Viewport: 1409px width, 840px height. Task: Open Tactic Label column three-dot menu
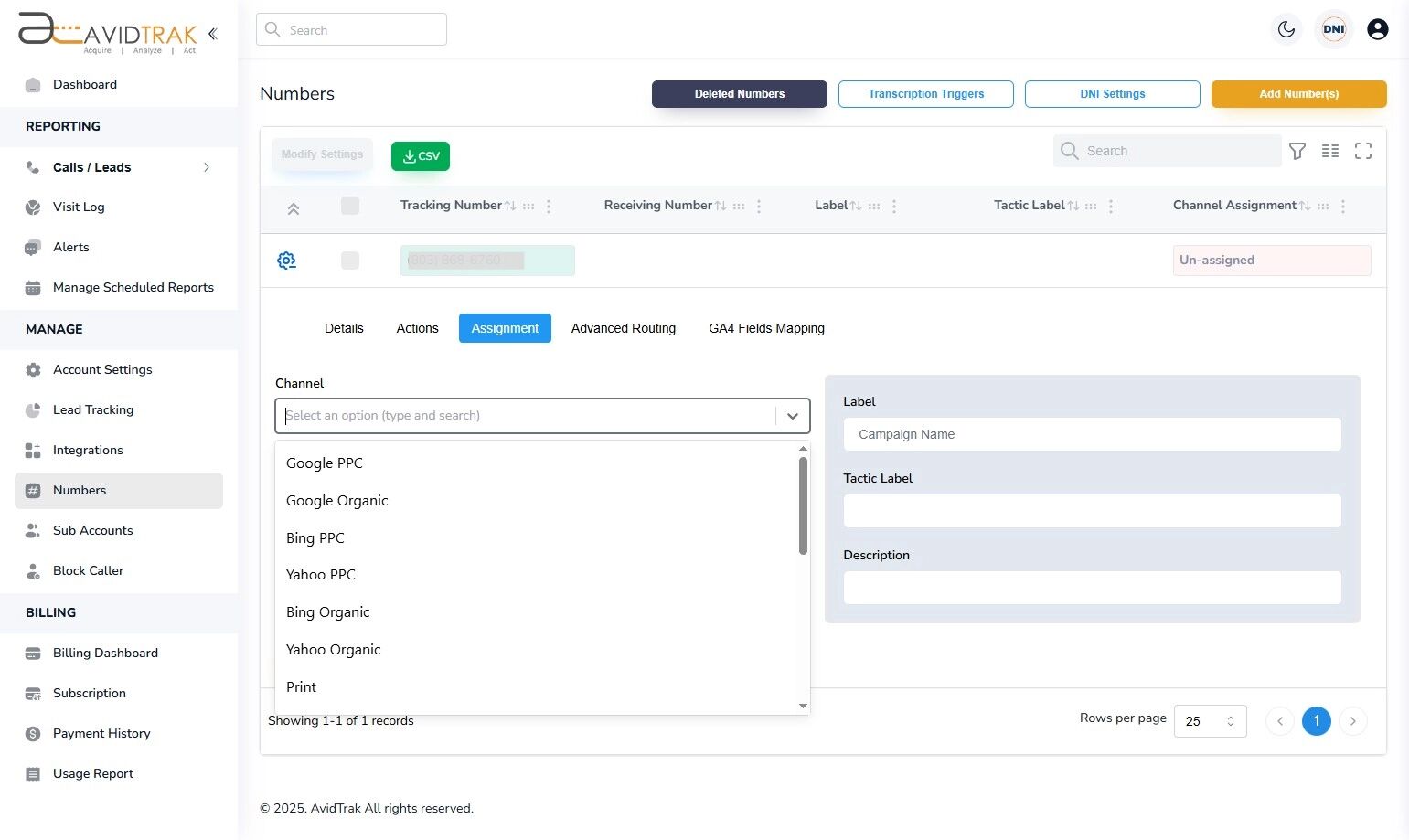pos(1111,207)
